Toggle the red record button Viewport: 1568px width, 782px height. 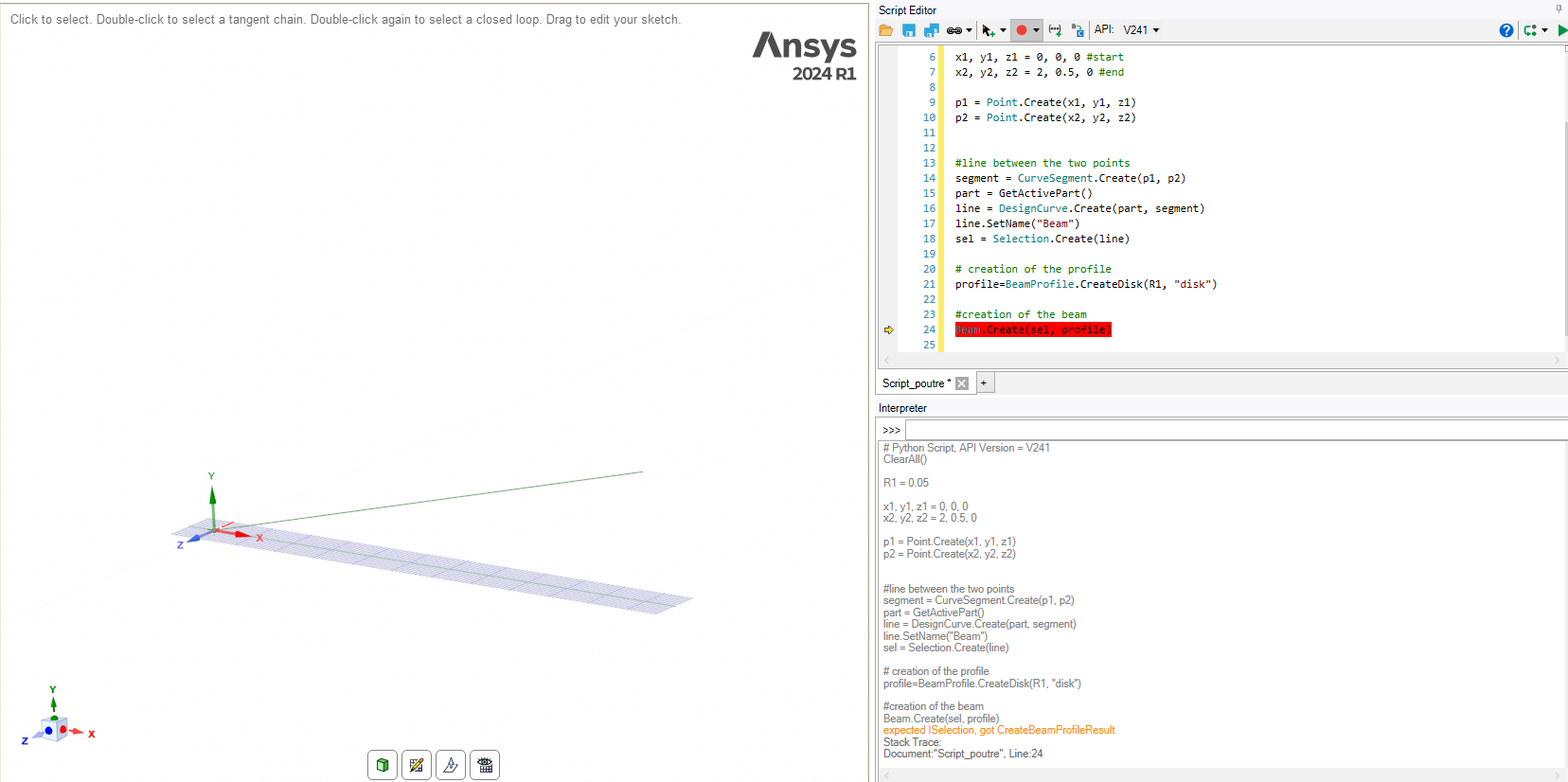[1022, 30]
